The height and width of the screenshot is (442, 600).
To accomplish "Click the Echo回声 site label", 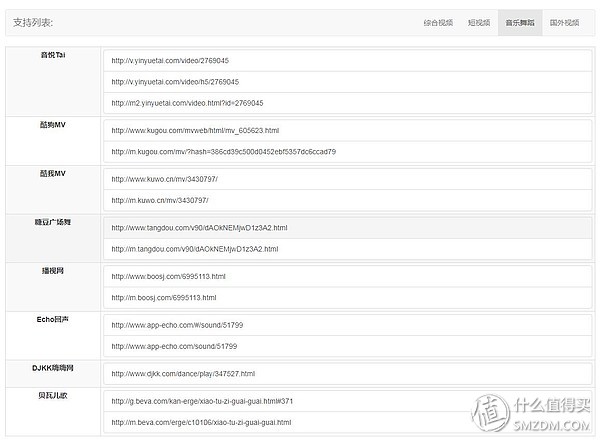I will tap(53, 319).
